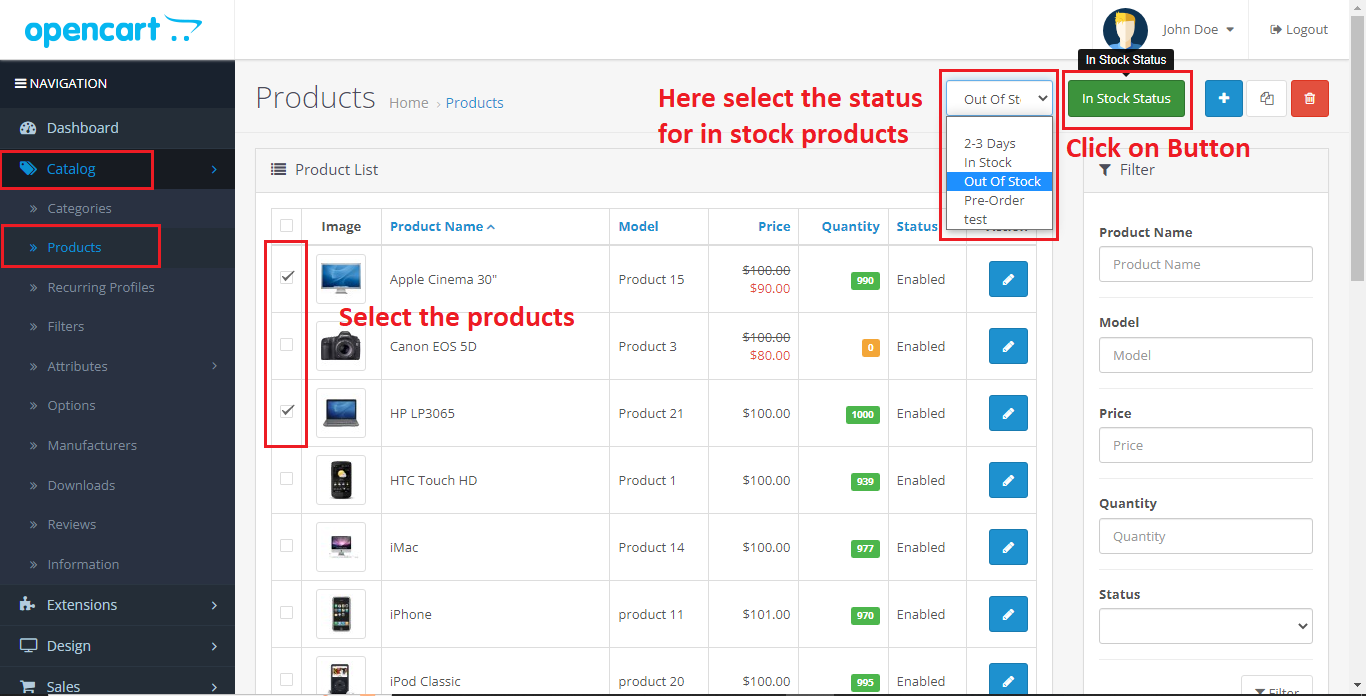
Task: Open the Out Of Stock status dropdown
Action: click(1000, 99)
